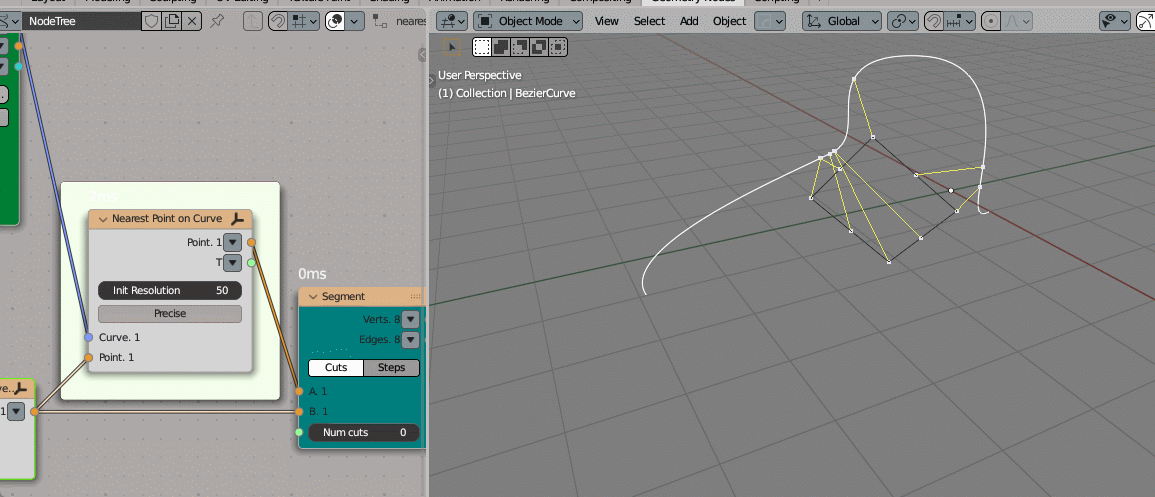Image resolution: width=1155 pixels, height=497 pixels.
Task: Toggle proportional editing in viewport header
Action: [991, 20]
